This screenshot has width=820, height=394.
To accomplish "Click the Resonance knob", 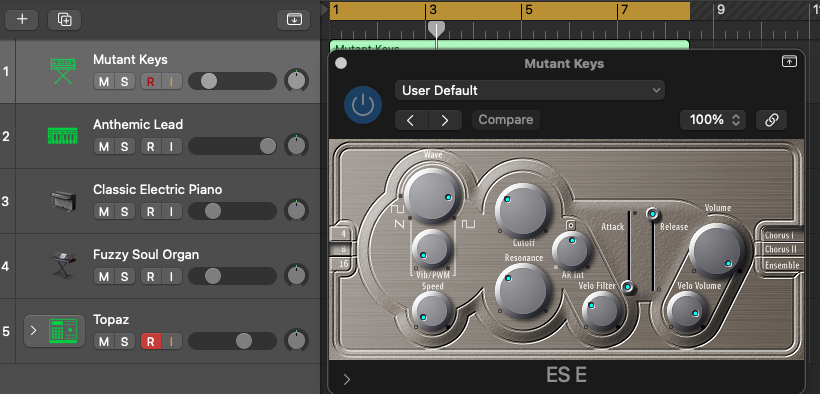I will point(523,291).
